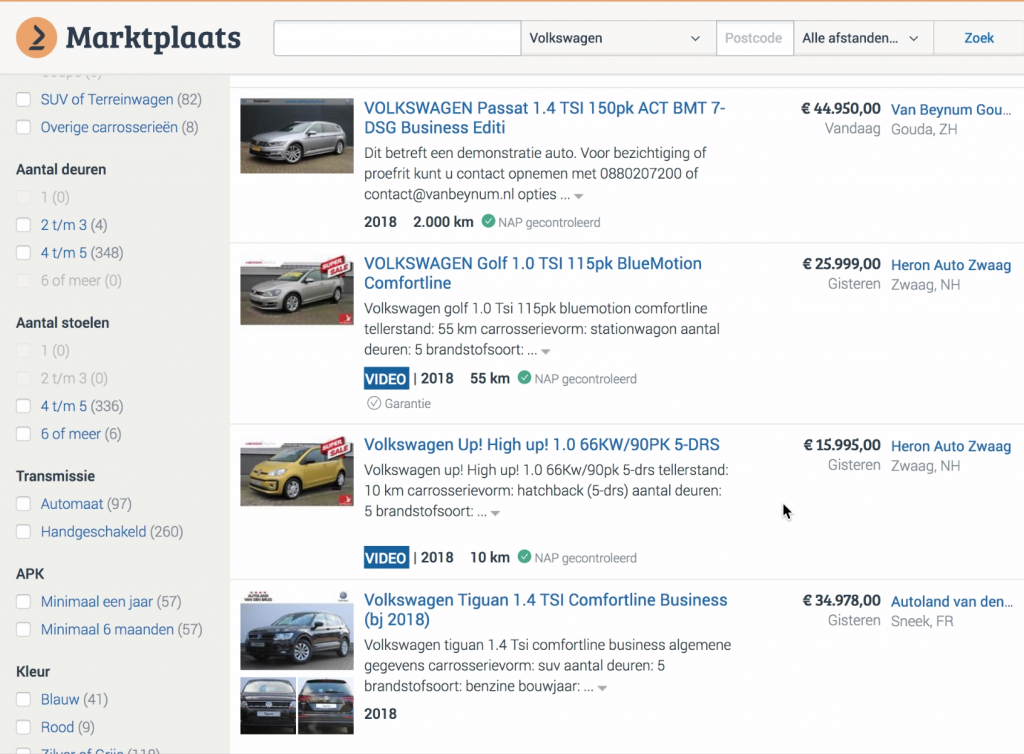Click the main search text field
The height and width of the screenshot is (754, 1024).
coord(397,38)
